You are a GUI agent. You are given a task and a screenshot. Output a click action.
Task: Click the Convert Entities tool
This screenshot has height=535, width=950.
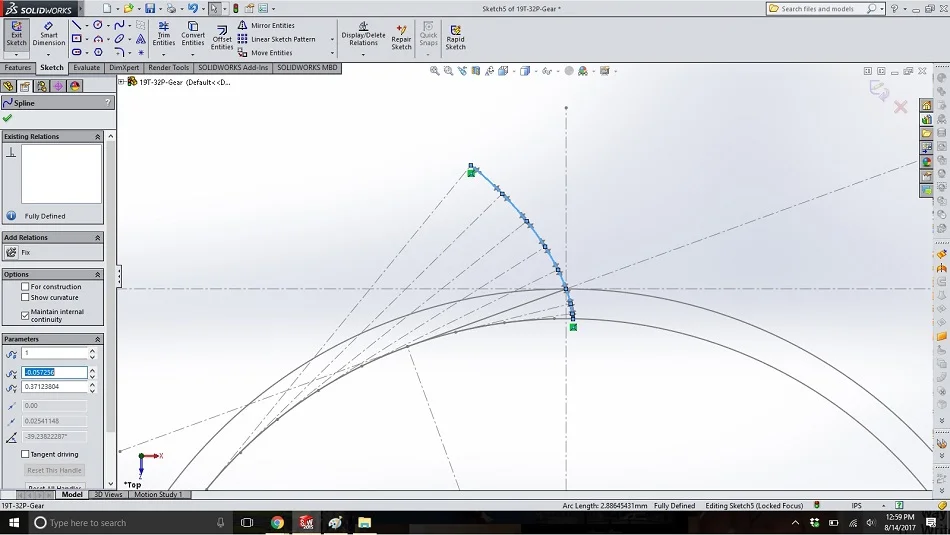(x=193, y=35)
